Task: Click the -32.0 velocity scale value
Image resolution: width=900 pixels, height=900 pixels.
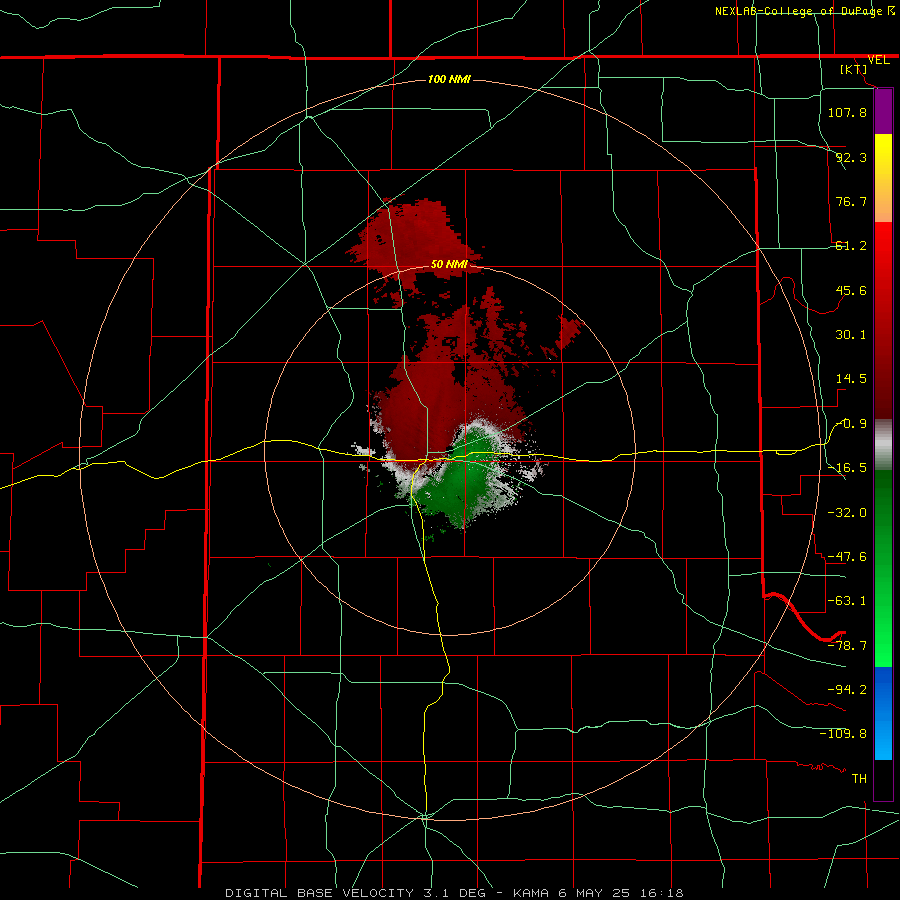Action: click(x=847, y=513)
